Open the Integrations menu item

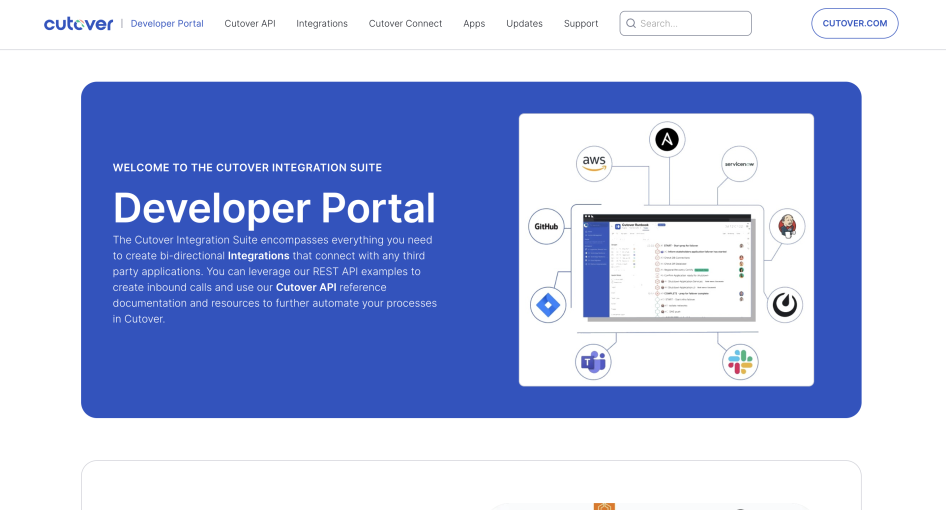point(322,24)
